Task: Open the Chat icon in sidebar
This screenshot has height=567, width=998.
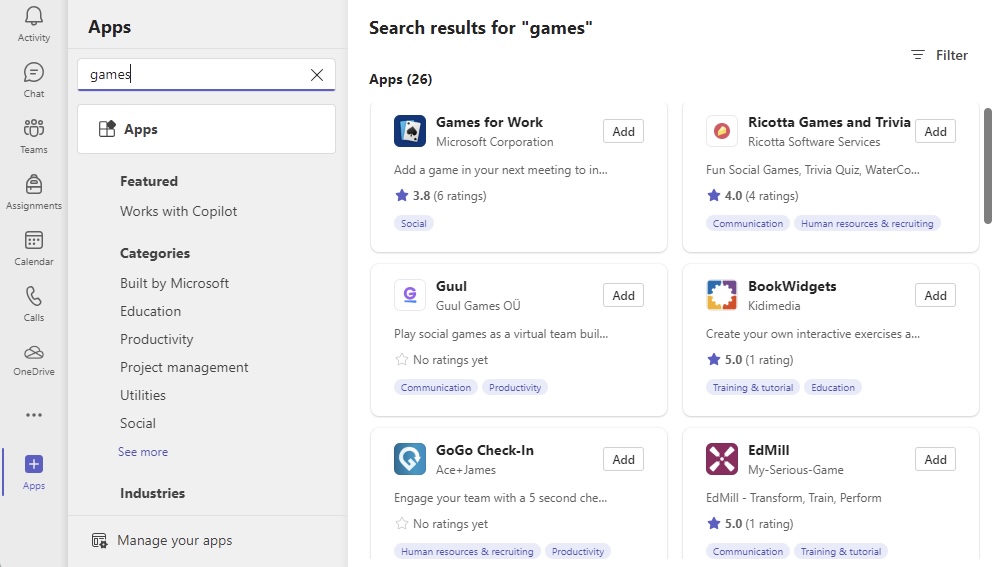Action: tap(34, 72)
